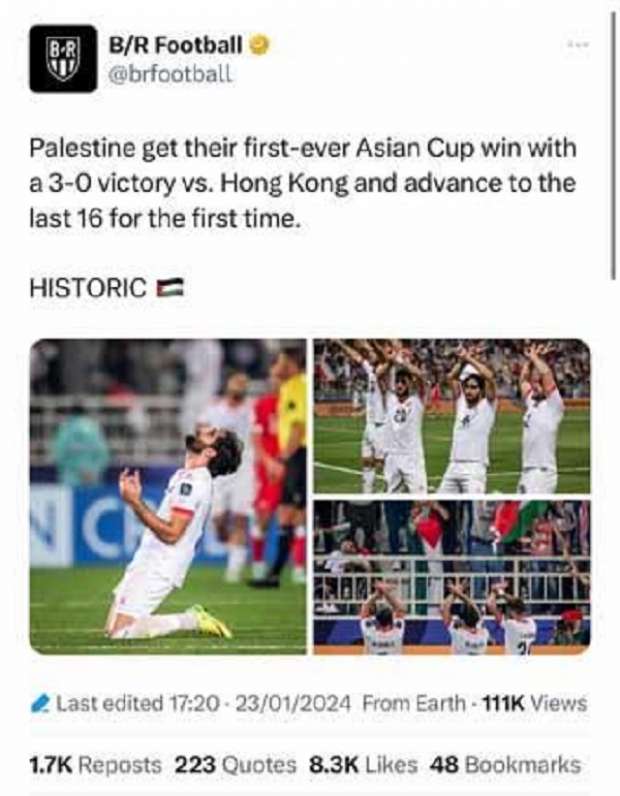Click the Palestine flag emoji
The height and width of the screenshot is (796, 620).
click(x=170, y=288)
